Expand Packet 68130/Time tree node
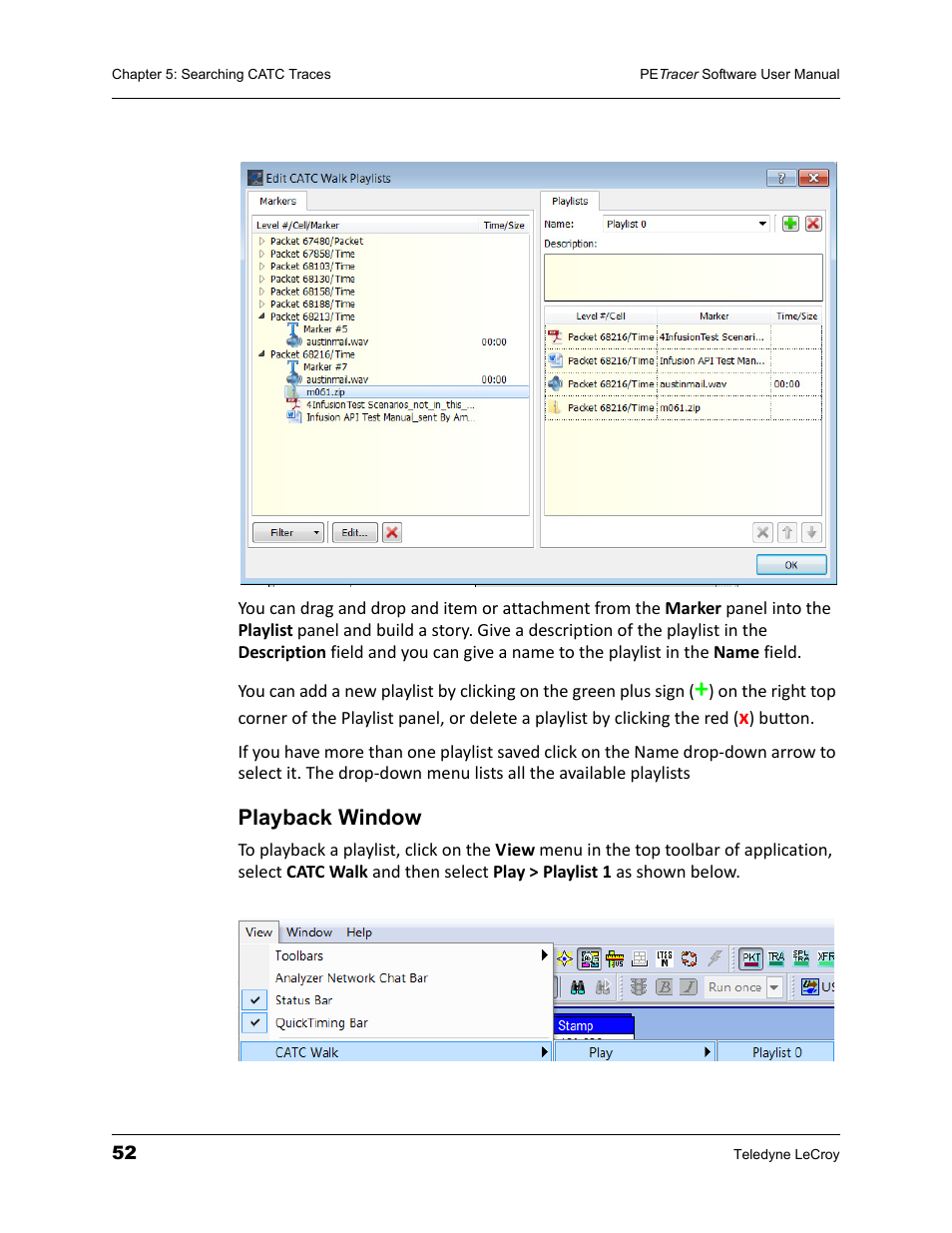This screenshot has width=952, height=1233. pos(262,279)
